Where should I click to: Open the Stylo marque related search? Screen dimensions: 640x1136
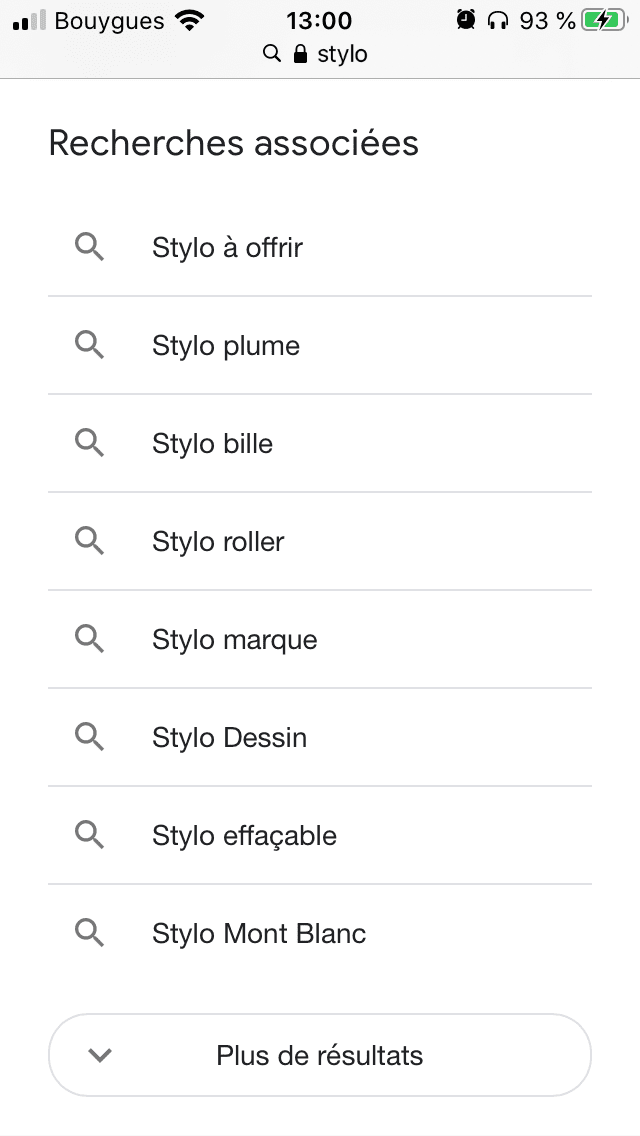(233, 639)
